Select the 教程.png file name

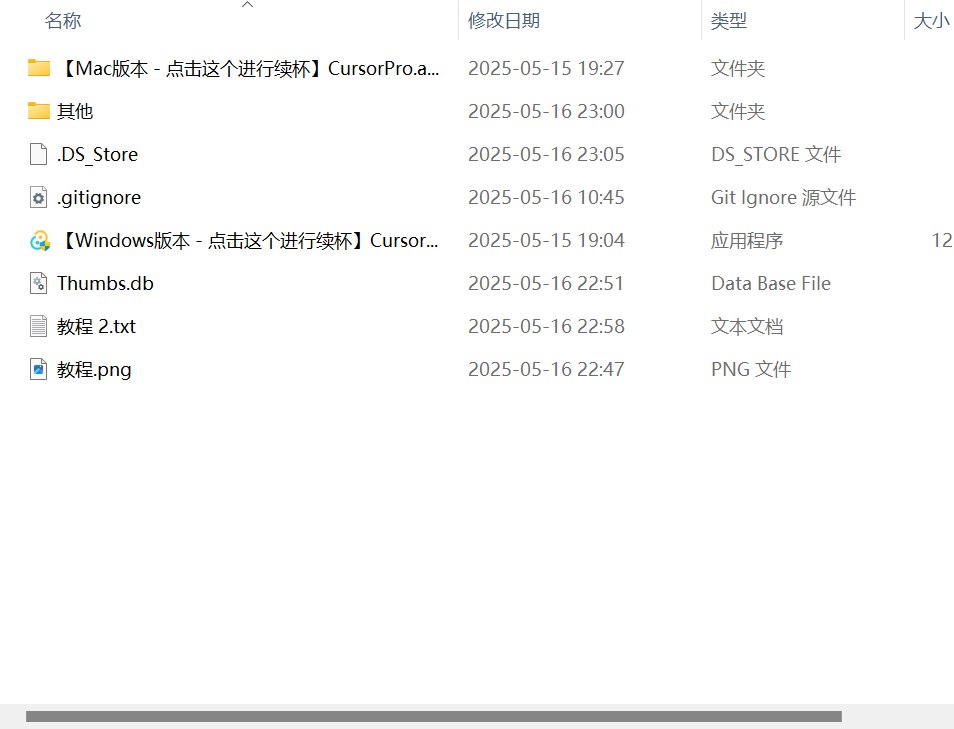(94, 370)
